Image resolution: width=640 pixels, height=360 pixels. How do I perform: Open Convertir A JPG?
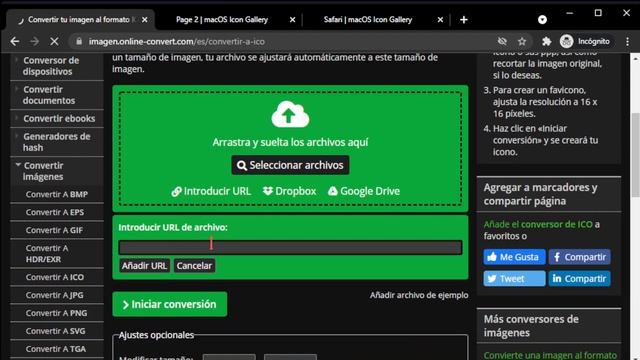pyautogui.click(x=54, y=295)
